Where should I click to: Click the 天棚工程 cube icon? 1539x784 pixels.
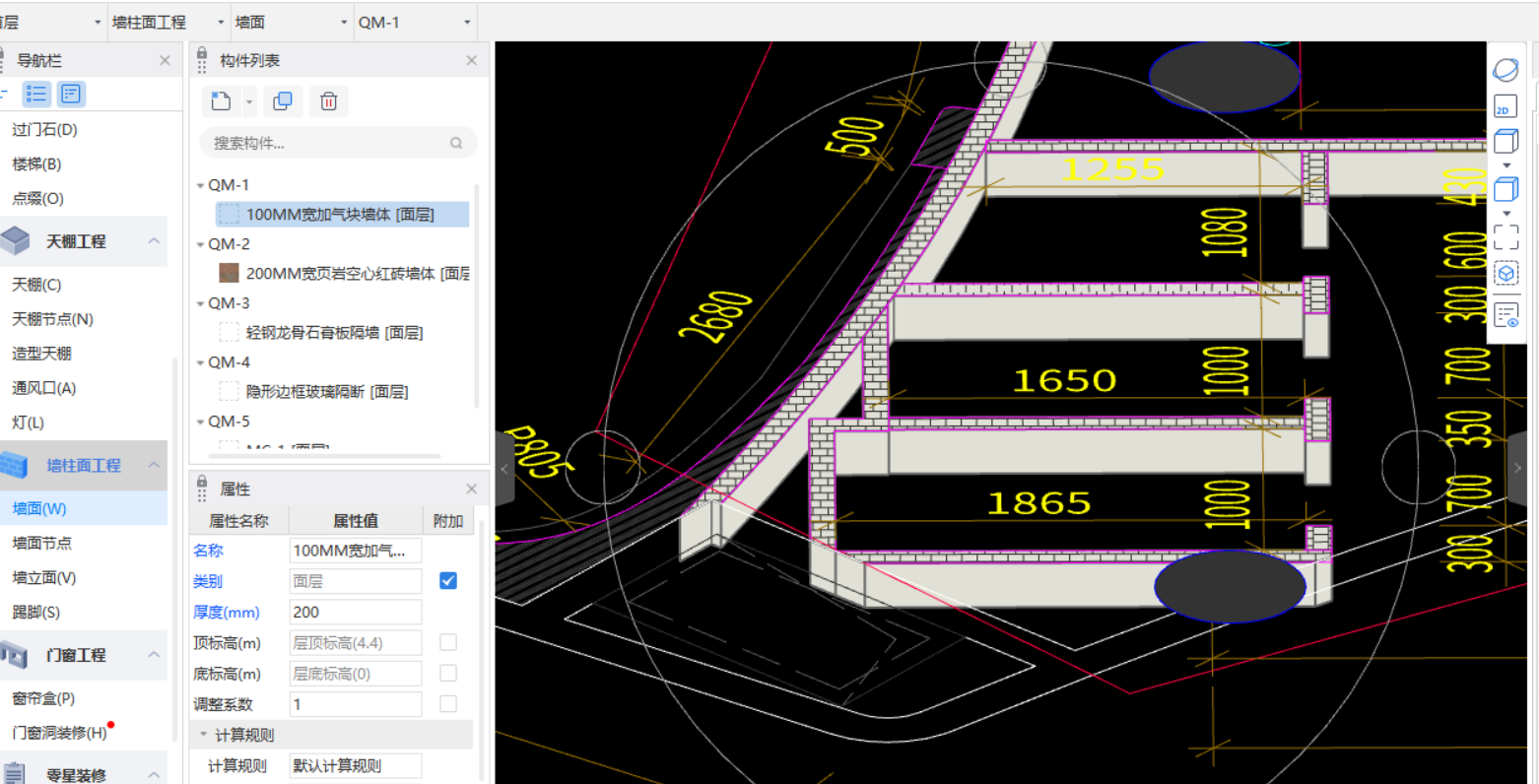16,240
